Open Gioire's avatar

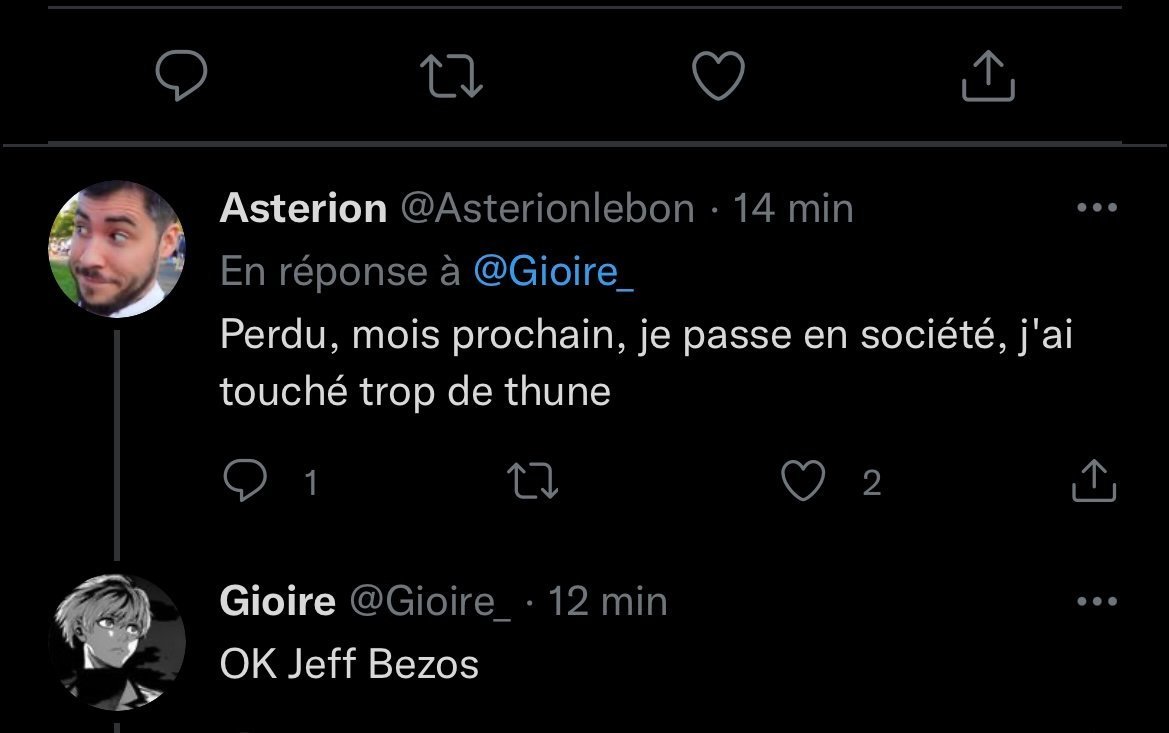tap(116, 643)
